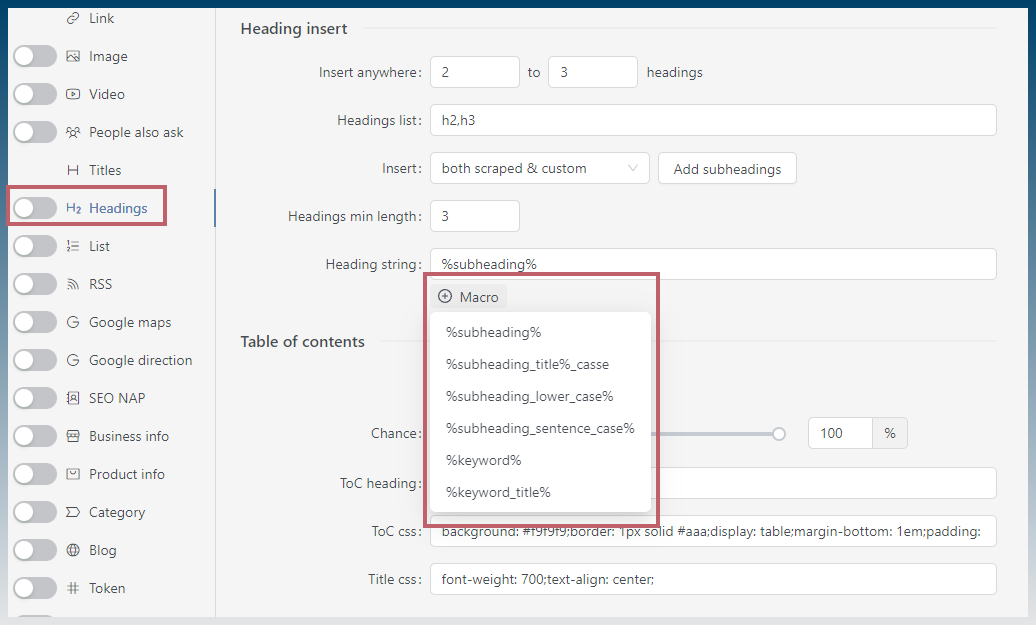Click the Business info storefront icon

click(x=73, y=436)
